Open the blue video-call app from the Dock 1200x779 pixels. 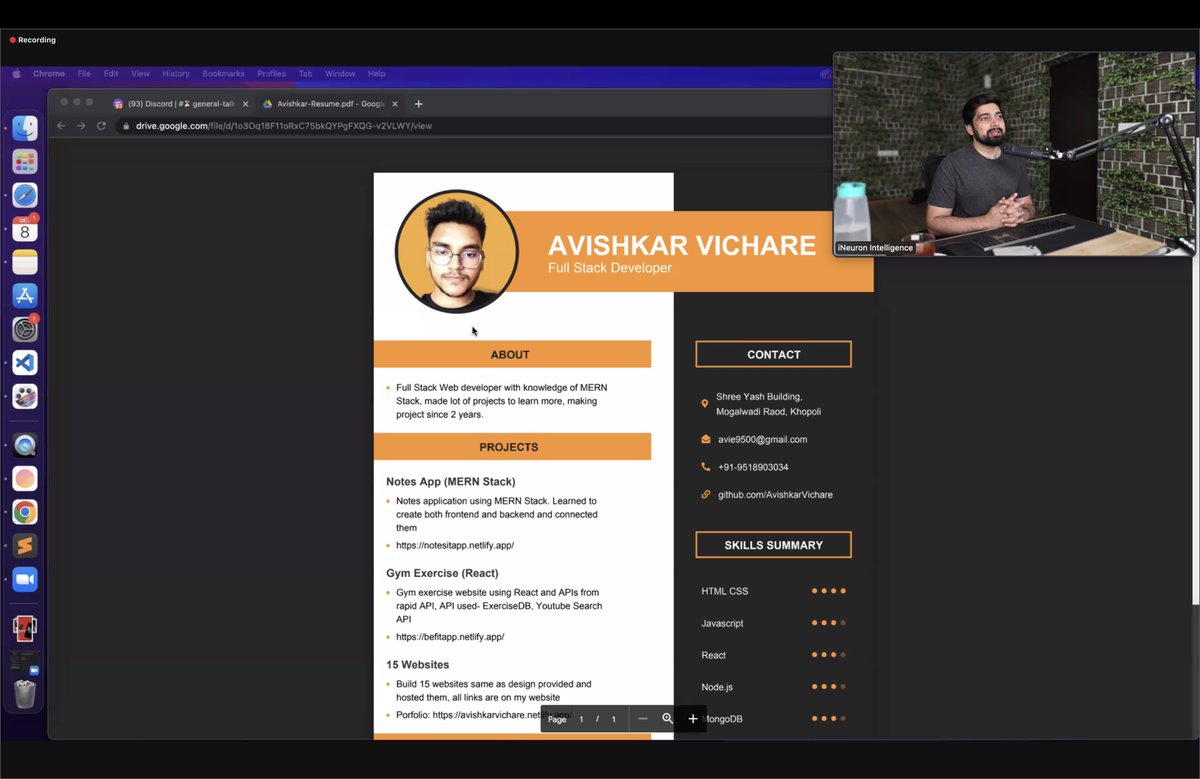(24, 576)
